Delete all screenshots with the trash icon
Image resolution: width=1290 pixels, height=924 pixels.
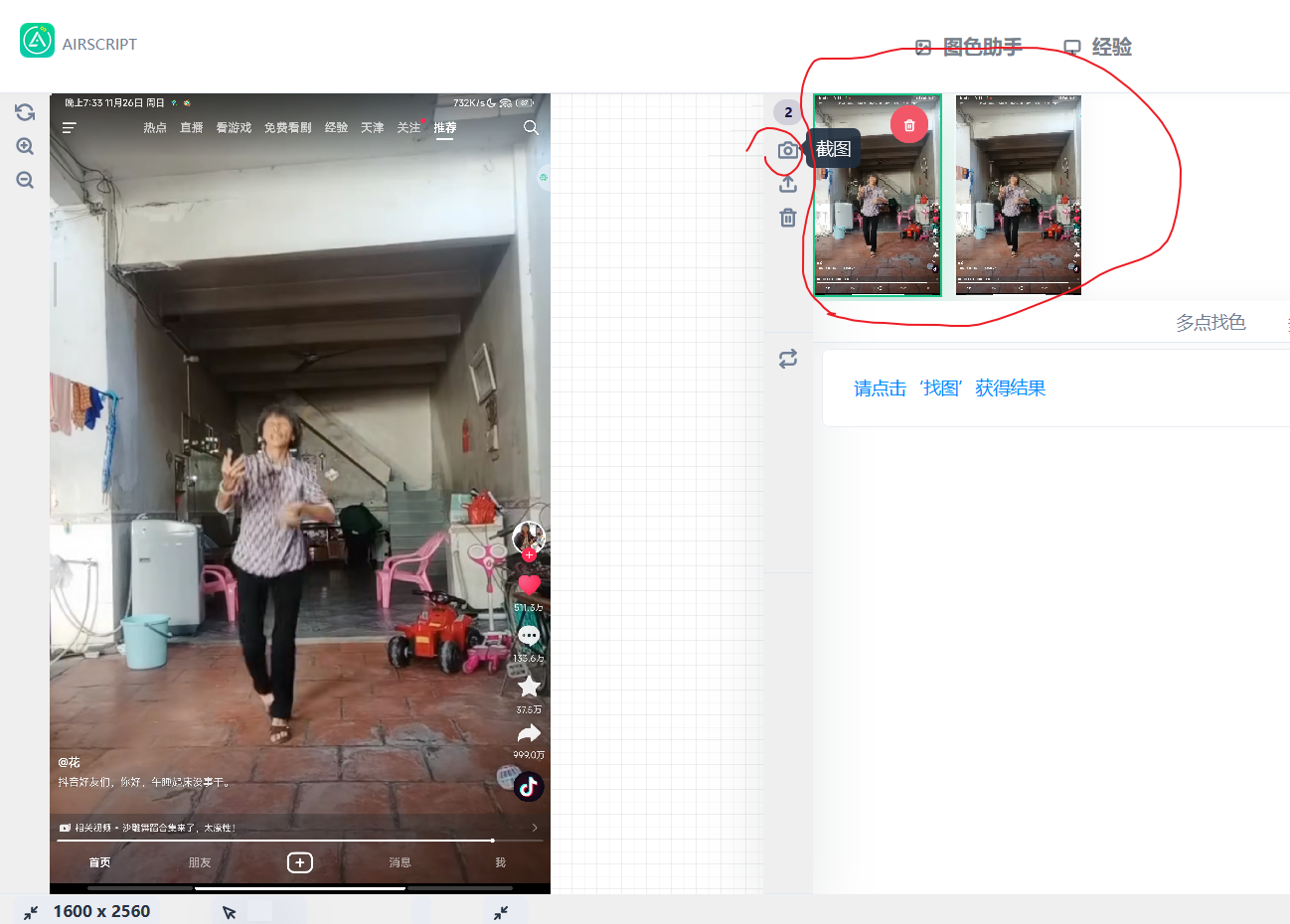point(788,218)
